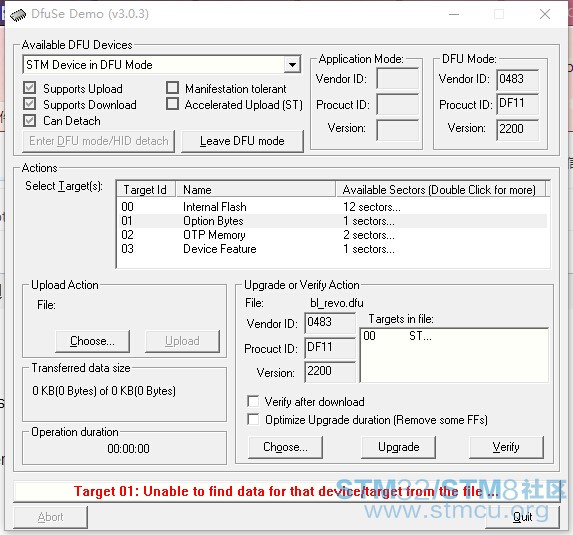Screen dimensions: 573x535
Task: Click the Abort button
Action: point(50,517)
